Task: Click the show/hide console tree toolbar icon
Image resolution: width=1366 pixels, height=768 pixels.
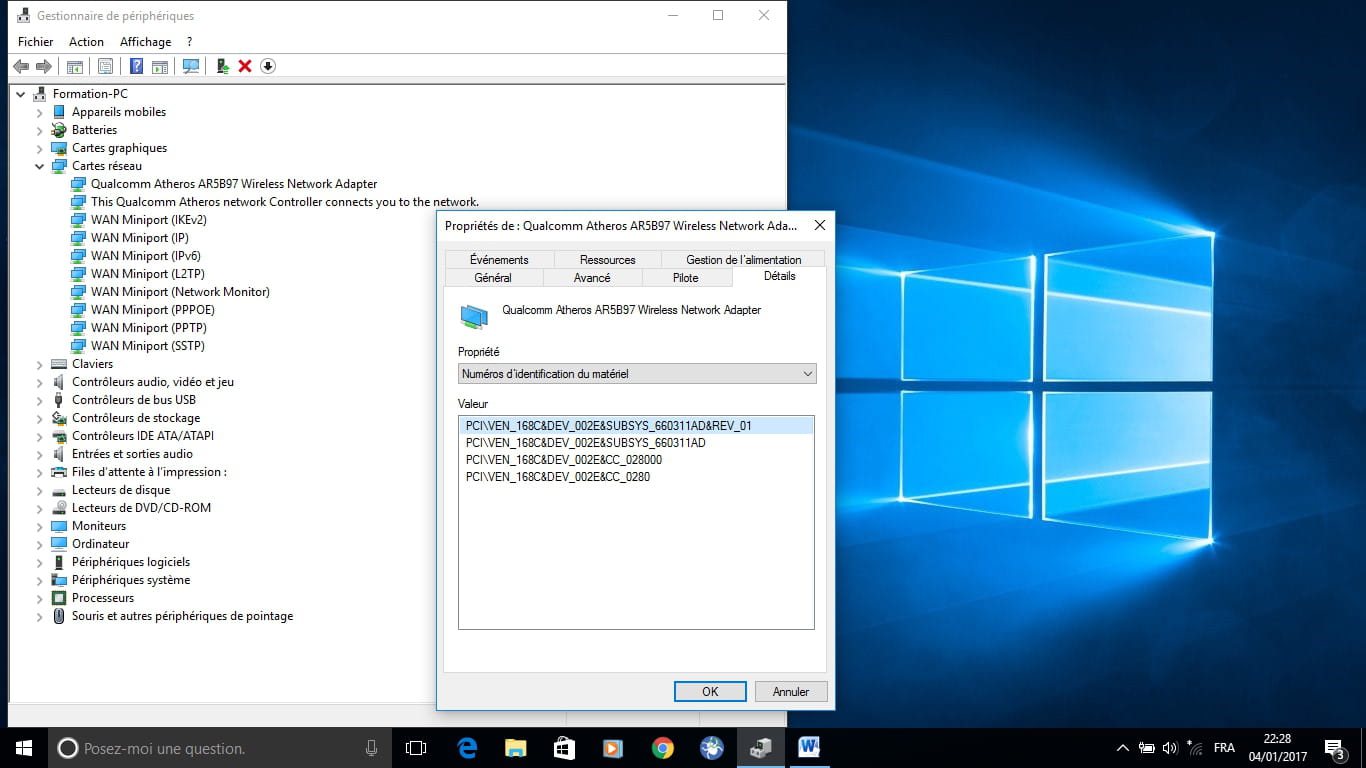Action: tap(74, 66)
